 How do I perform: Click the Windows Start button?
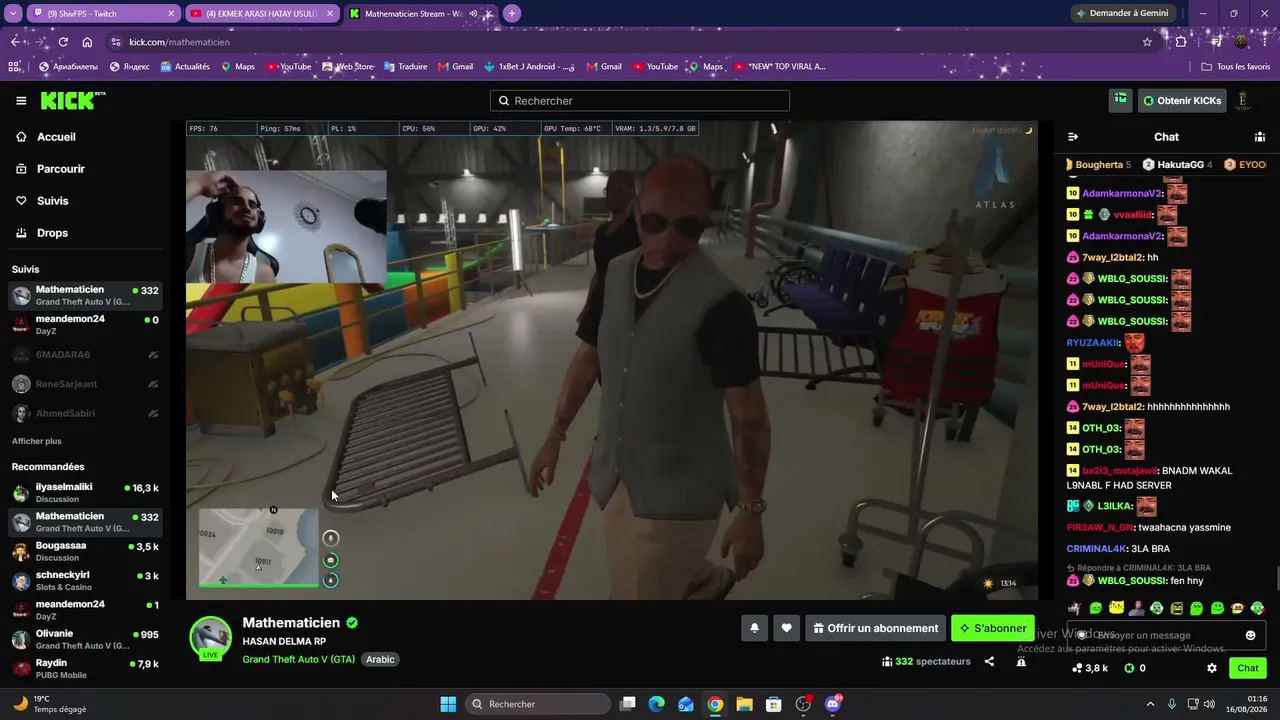(448, 704)
